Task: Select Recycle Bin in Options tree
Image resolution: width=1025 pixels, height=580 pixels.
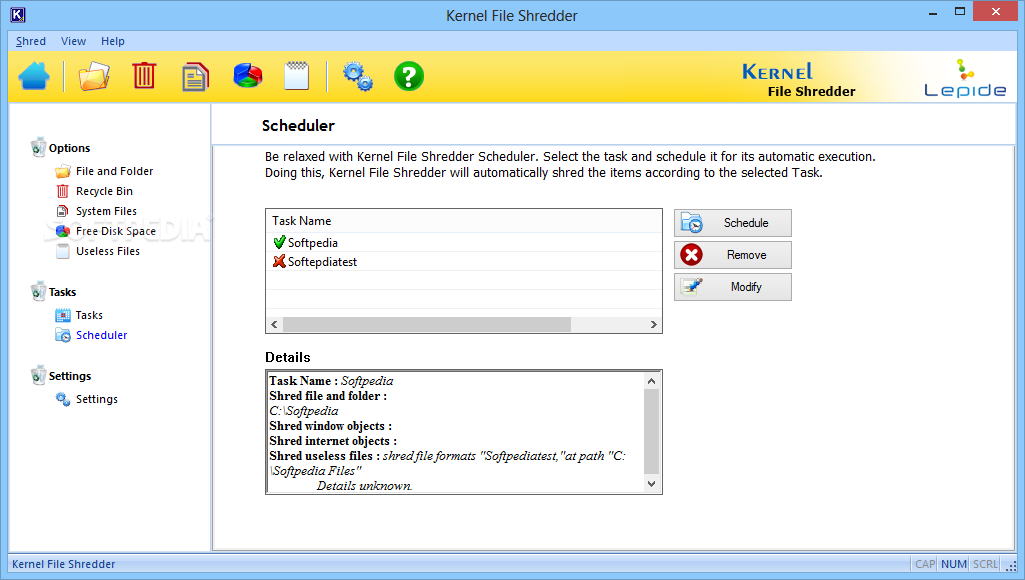Action: (x=104, y=192)
